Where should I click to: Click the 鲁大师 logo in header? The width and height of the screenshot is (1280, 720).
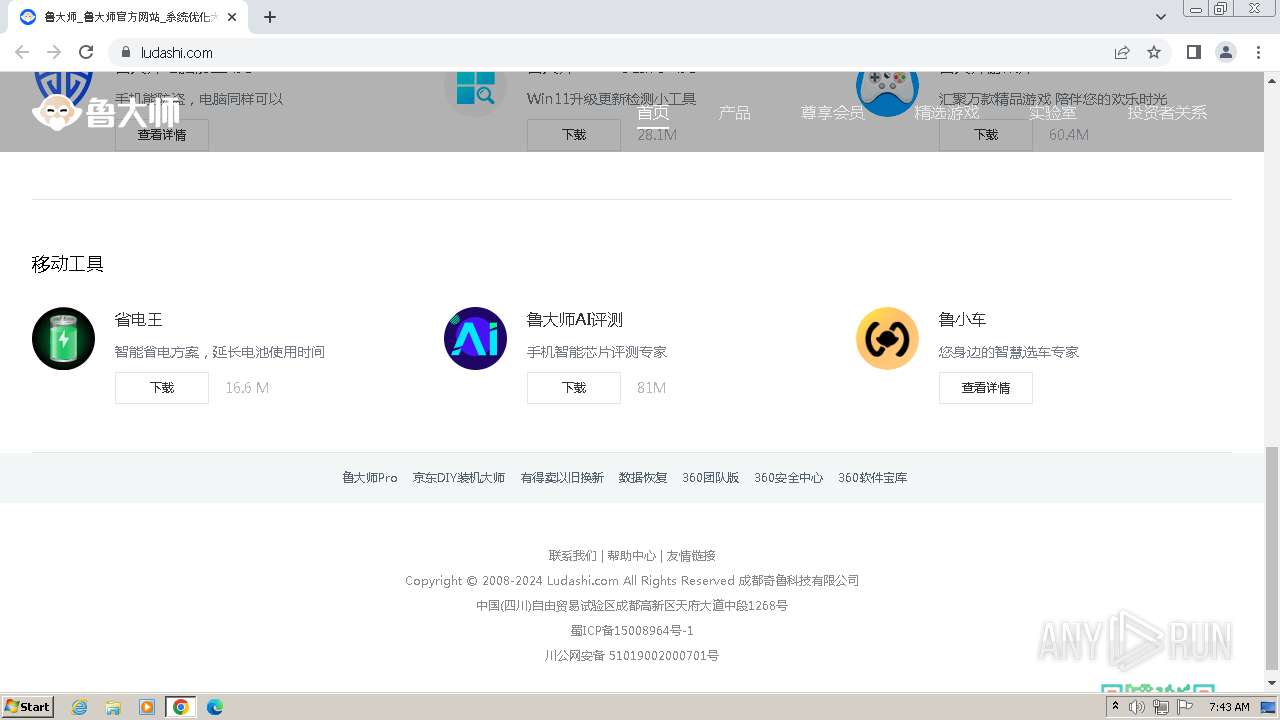[x=107, y=112]
